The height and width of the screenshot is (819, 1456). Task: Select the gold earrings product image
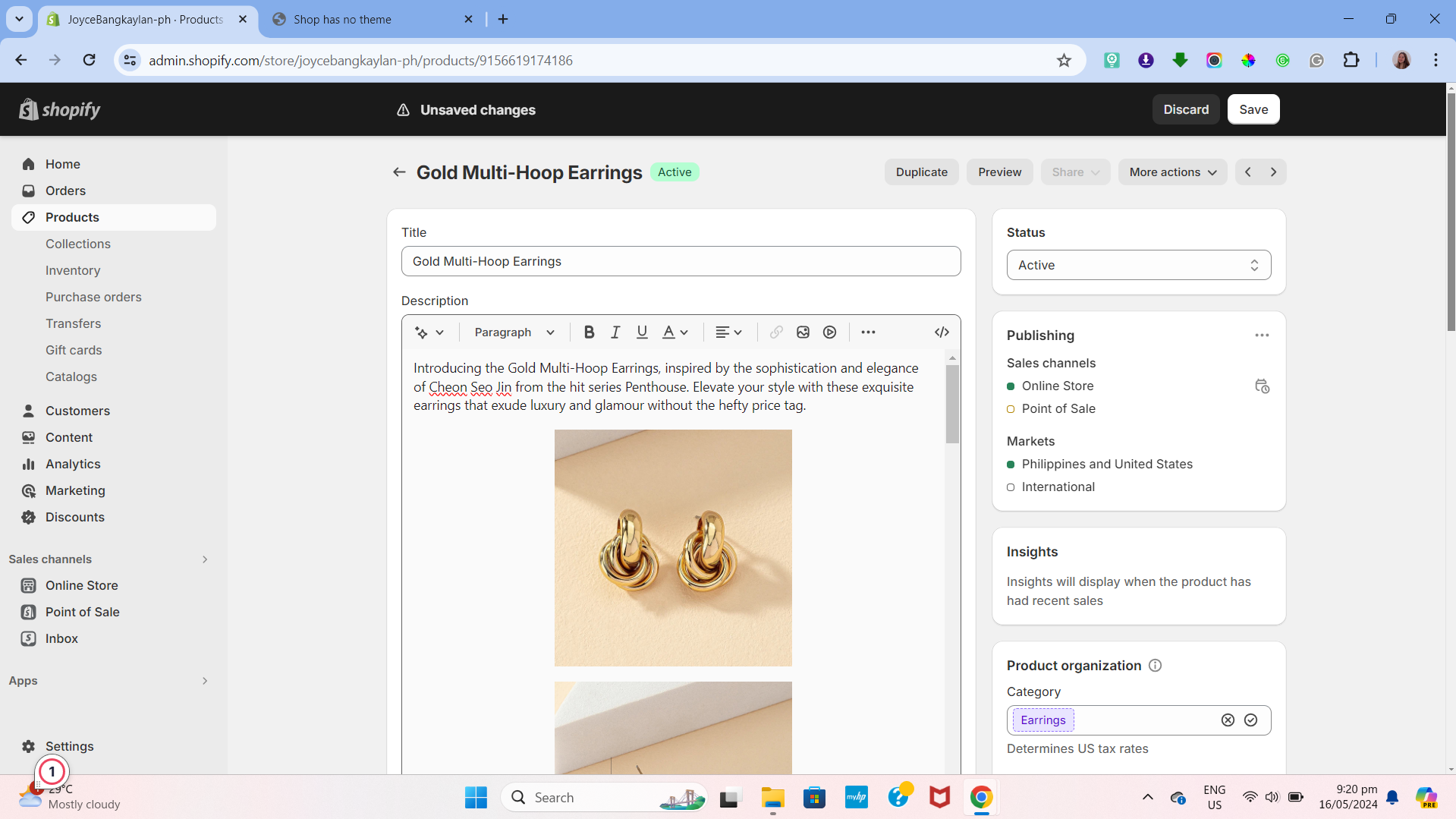click(673, 548)
